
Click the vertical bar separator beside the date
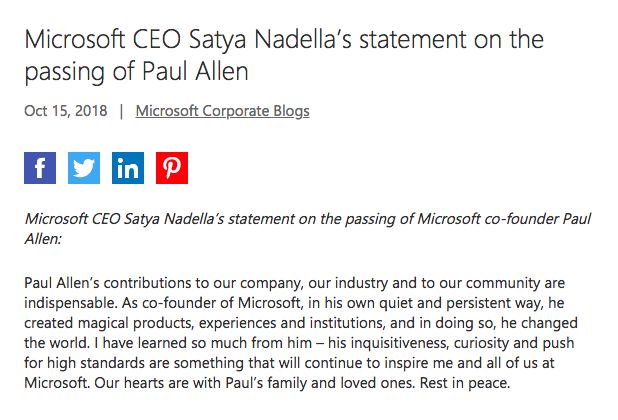pyautogui.click(x=121, y=111)
